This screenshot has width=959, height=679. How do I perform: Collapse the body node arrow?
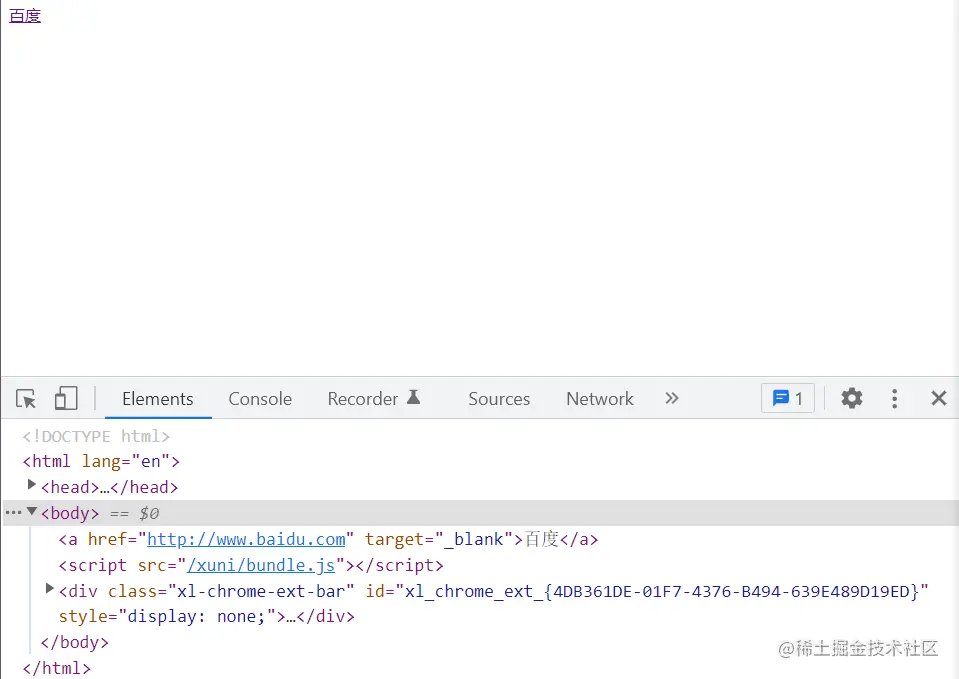[x=32, y=510]
